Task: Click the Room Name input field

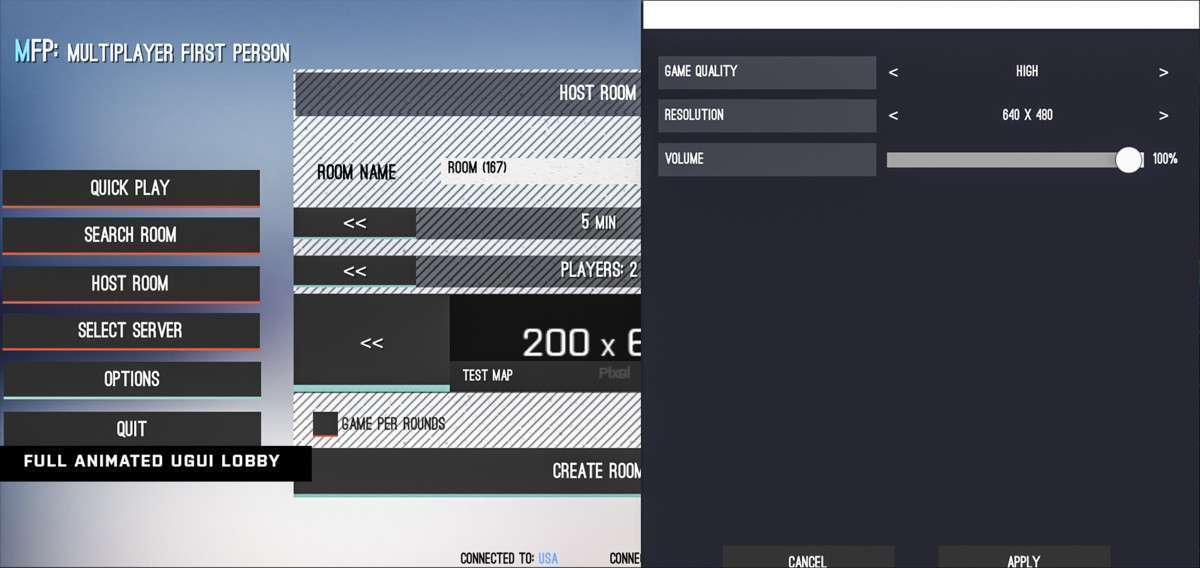Action: pyautogui.click(x=540, y=169)
